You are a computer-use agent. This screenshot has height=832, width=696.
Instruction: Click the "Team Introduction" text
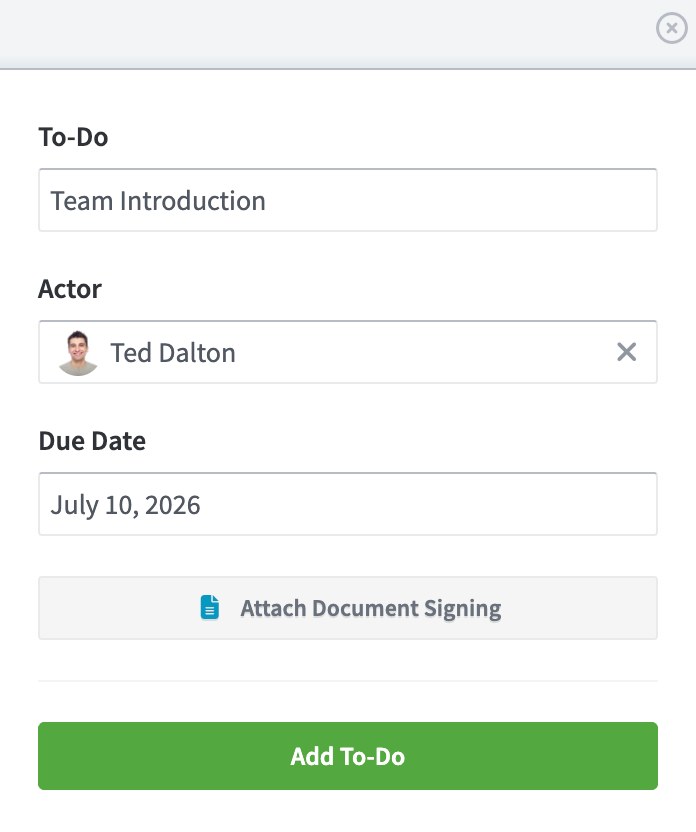[x=158, y=201]
